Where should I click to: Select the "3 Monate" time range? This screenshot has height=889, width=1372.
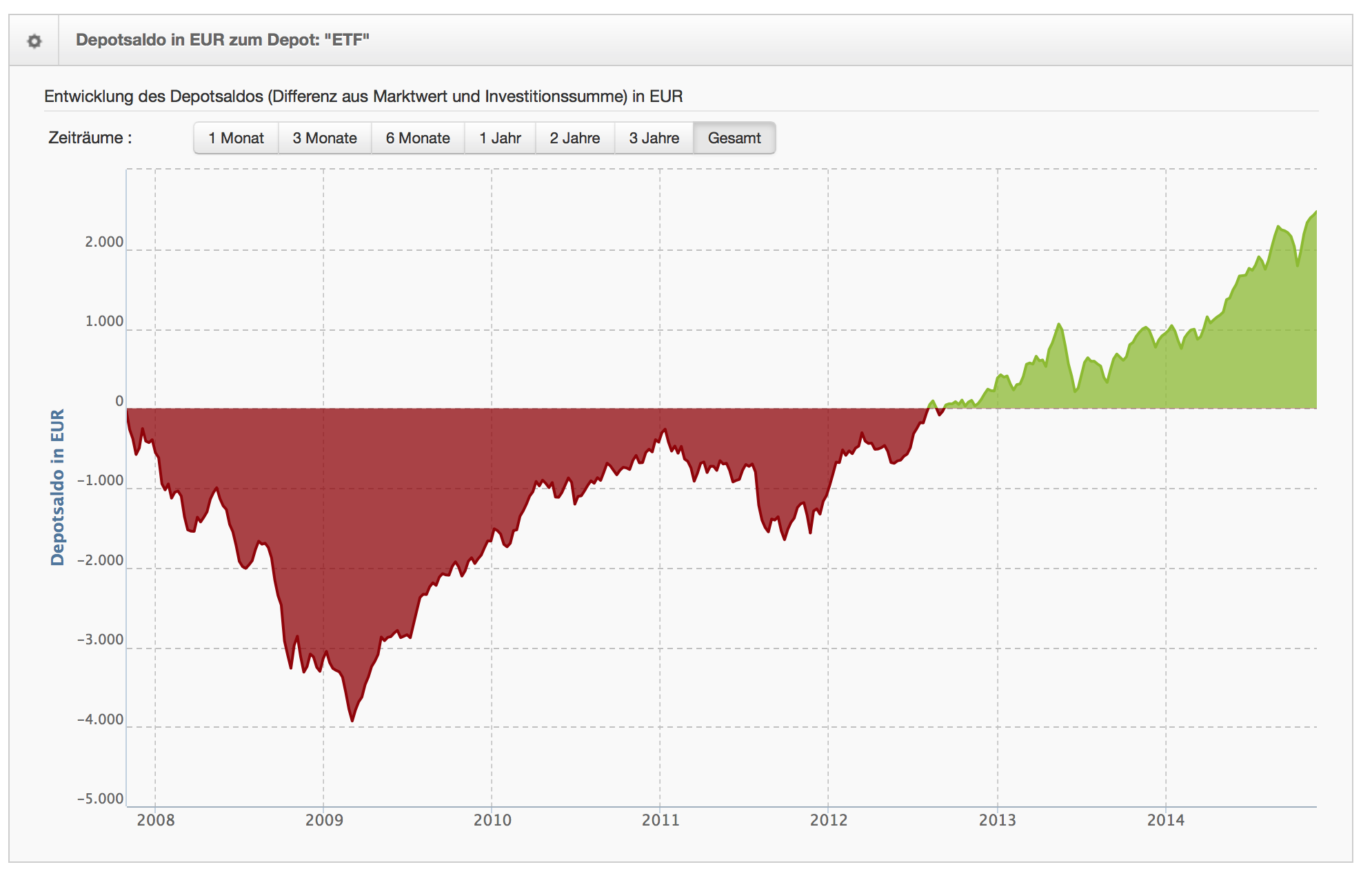click(x=325, y=138)
